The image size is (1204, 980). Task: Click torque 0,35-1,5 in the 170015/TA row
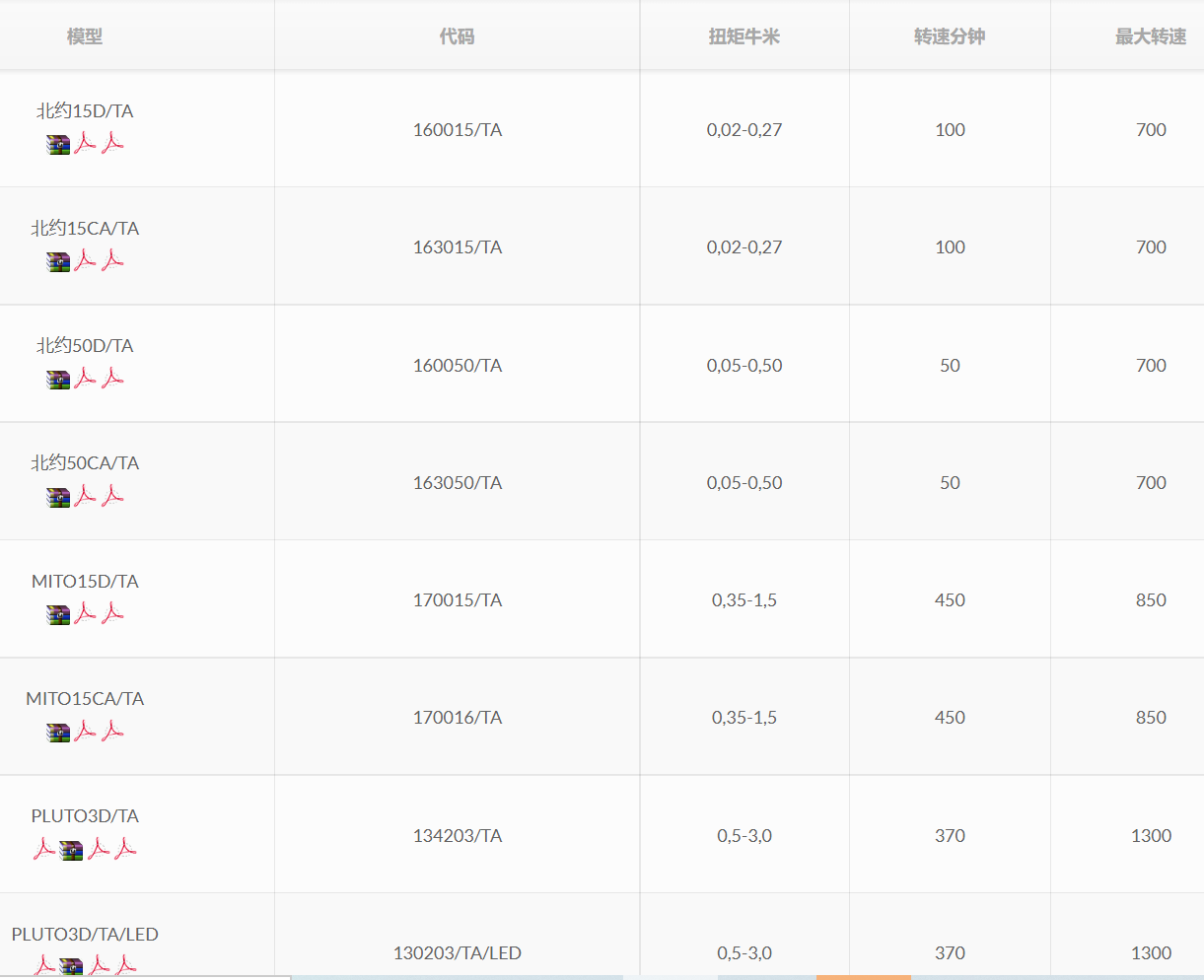744,600
